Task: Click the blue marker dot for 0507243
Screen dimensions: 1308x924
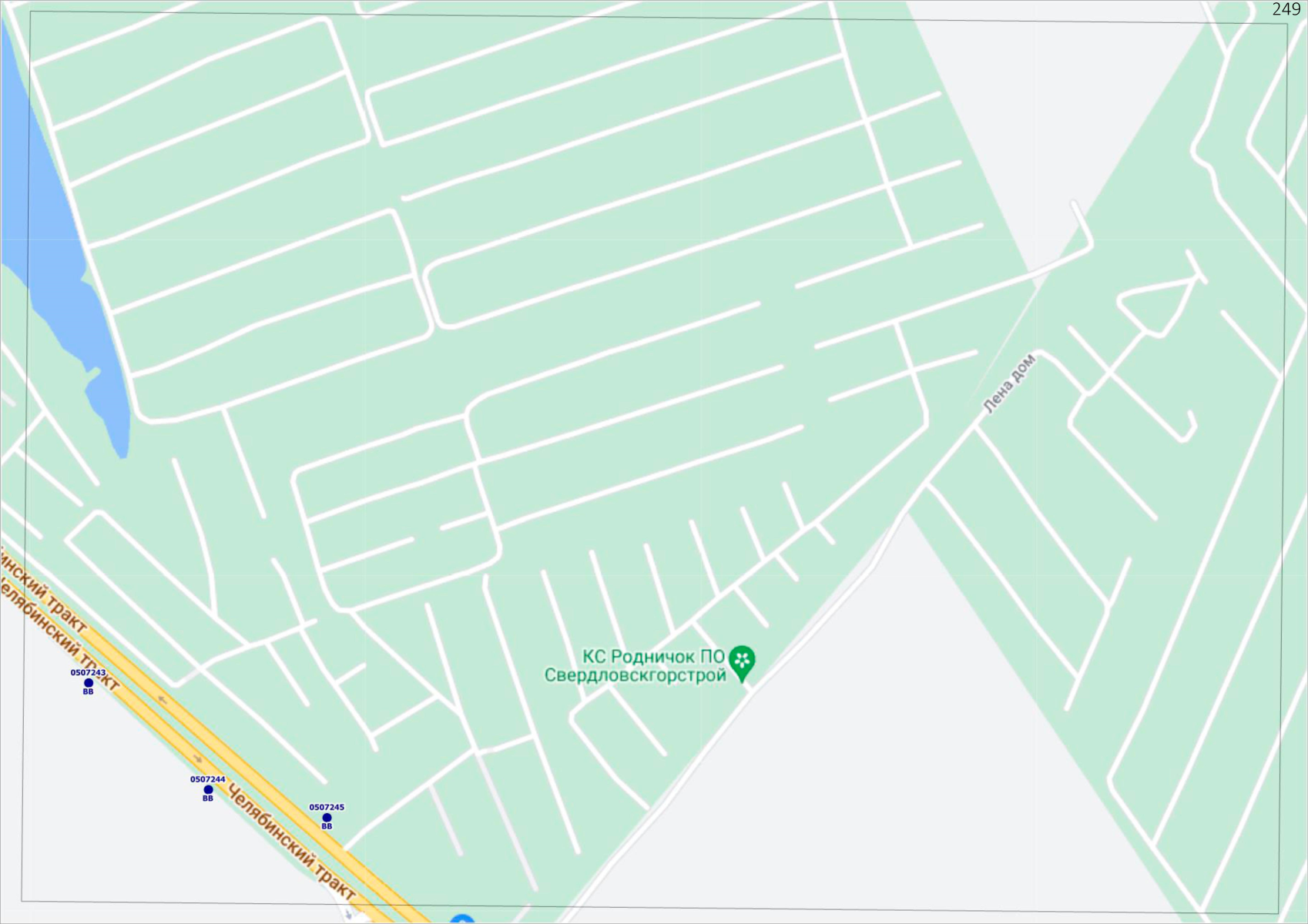Action: click(89, 683)
